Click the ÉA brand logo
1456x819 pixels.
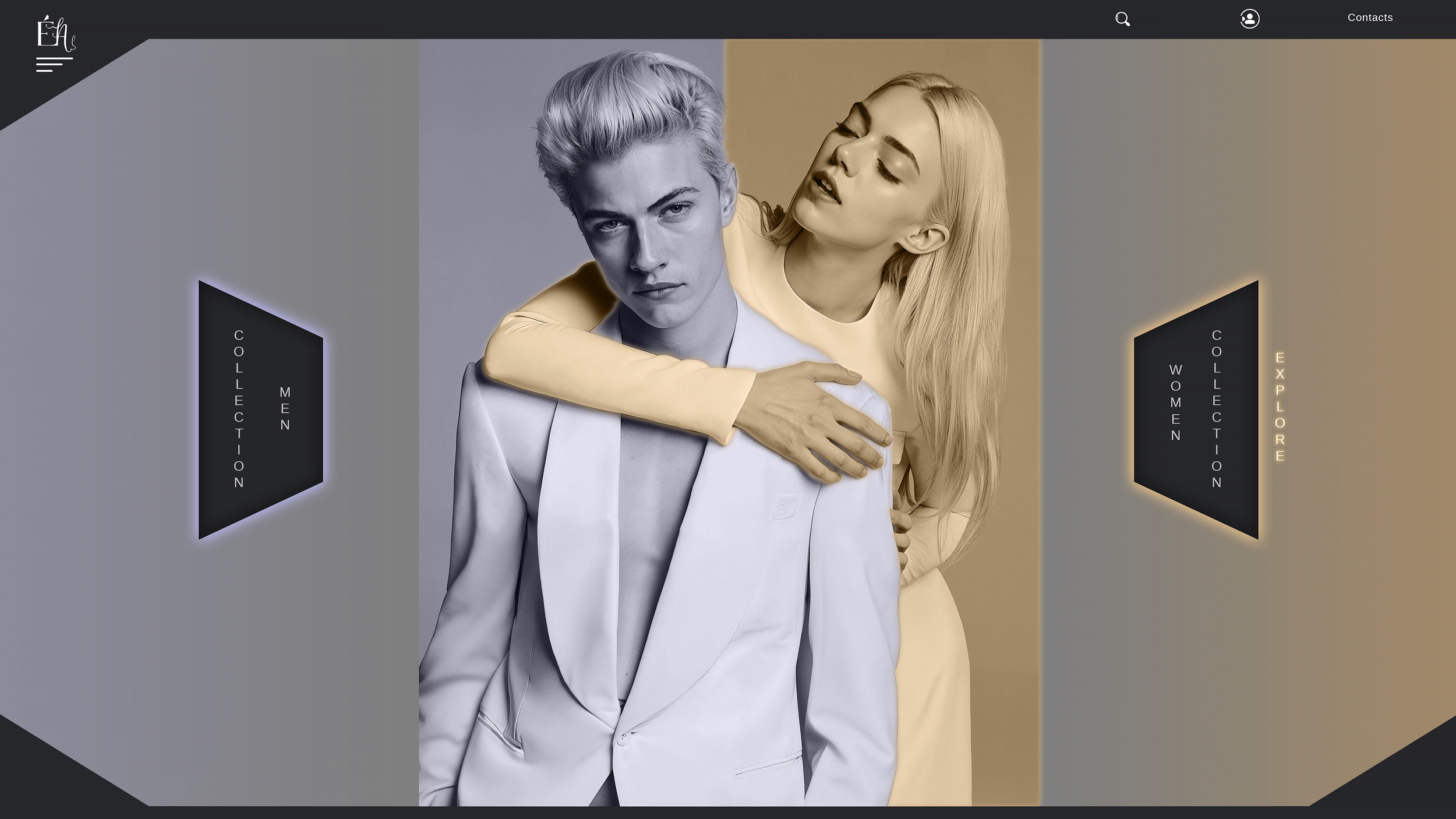click(55, 33)
